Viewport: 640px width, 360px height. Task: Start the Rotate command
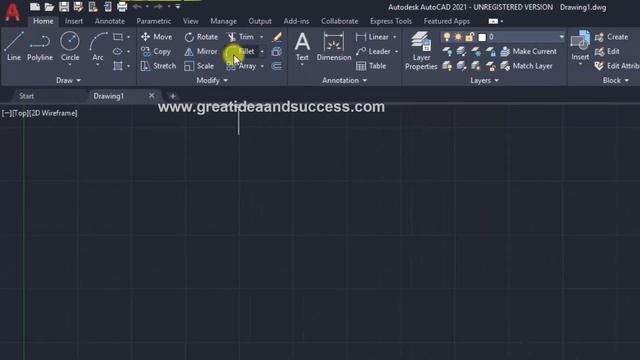[x=201, y=37]
